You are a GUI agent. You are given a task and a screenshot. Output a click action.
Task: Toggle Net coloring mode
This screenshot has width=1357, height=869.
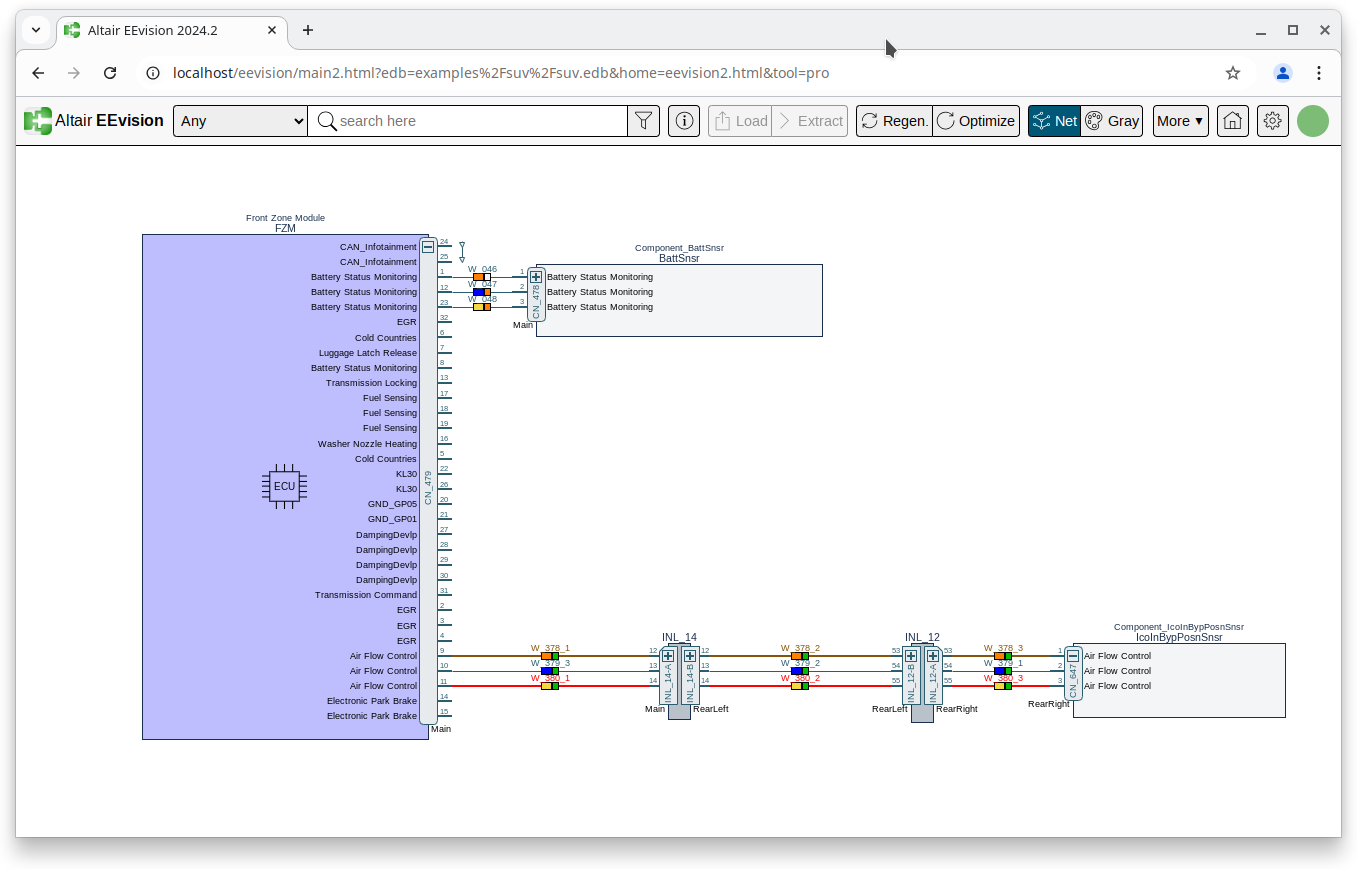[1054, 121]
